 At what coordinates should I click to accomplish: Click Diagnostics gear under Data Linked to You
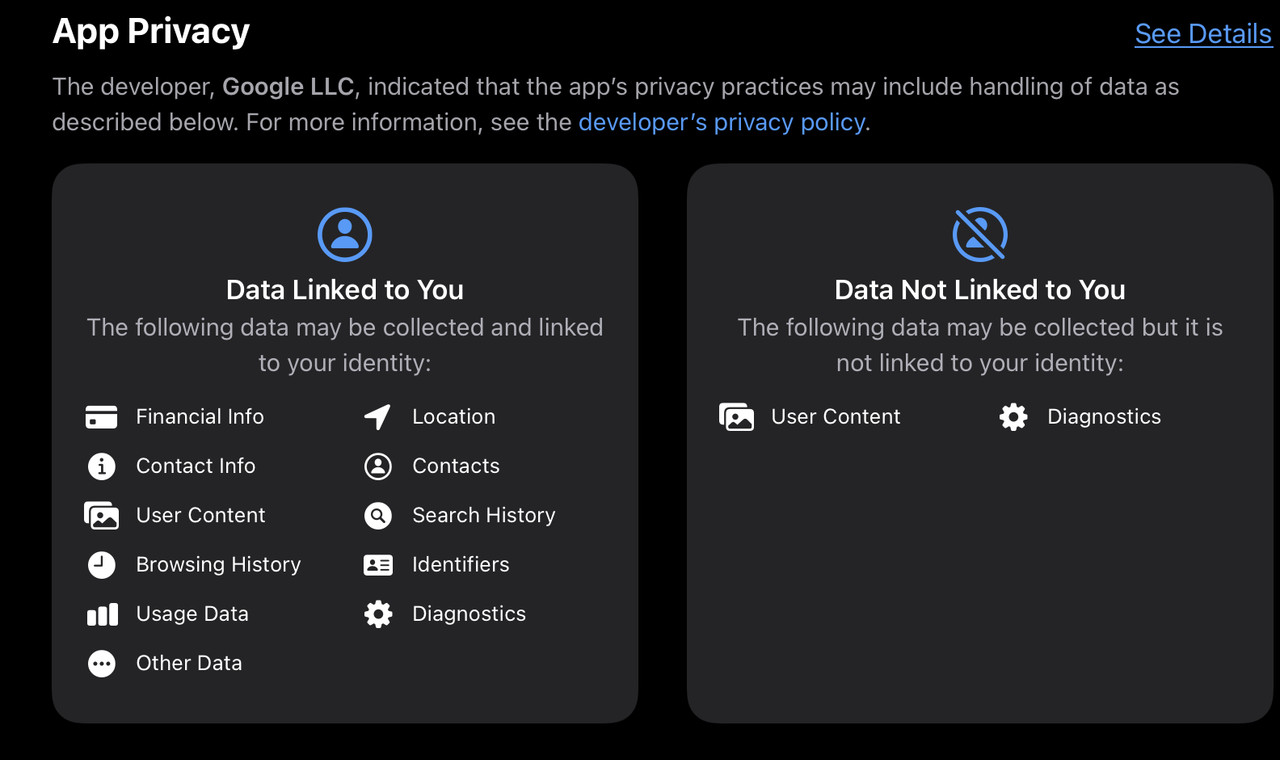click(x=378, y=614)
